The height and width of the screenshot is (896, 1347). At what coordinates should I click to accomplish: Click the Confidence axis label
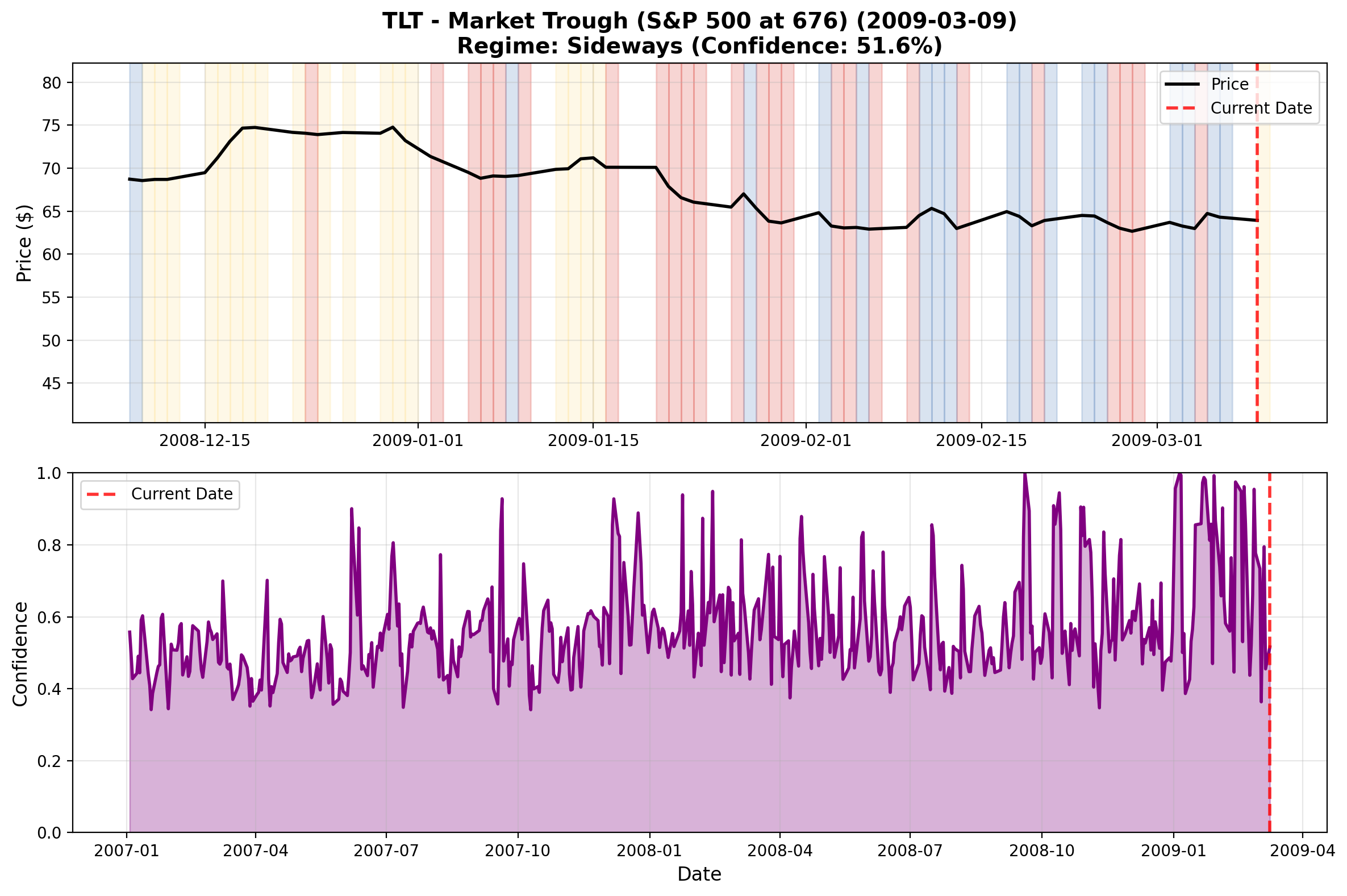click(22, 653)
